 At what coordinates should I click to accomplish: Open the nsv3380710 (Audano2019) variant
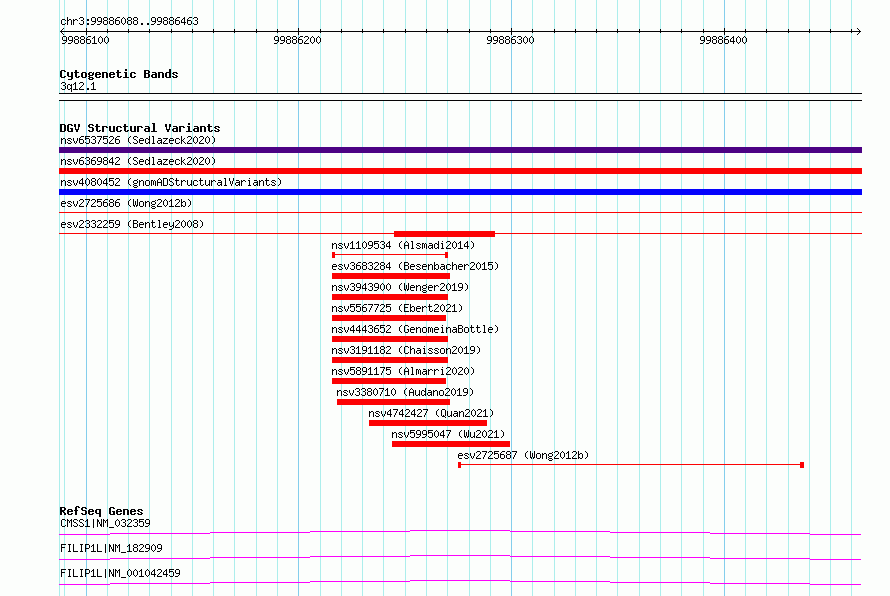pyautogui.click(x=405, y=392)
